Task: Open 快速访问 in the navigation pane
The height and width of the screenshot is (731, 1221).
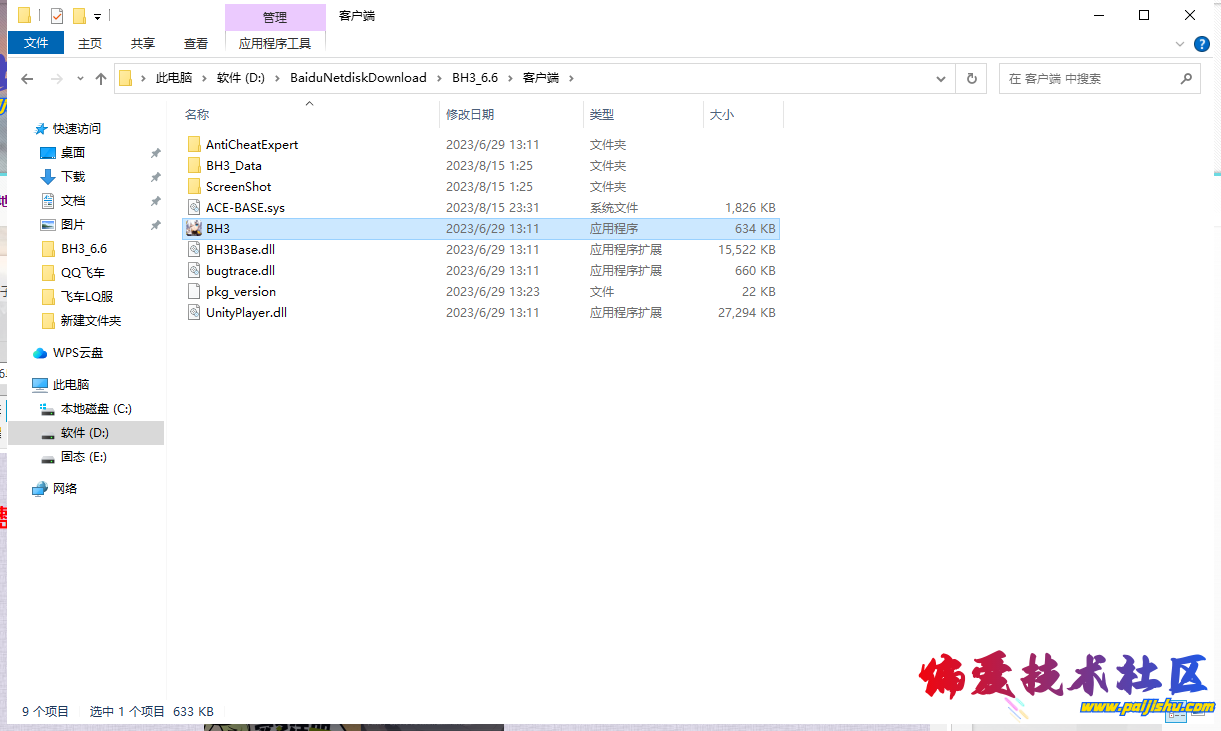Action: click(x=77, y=129)
